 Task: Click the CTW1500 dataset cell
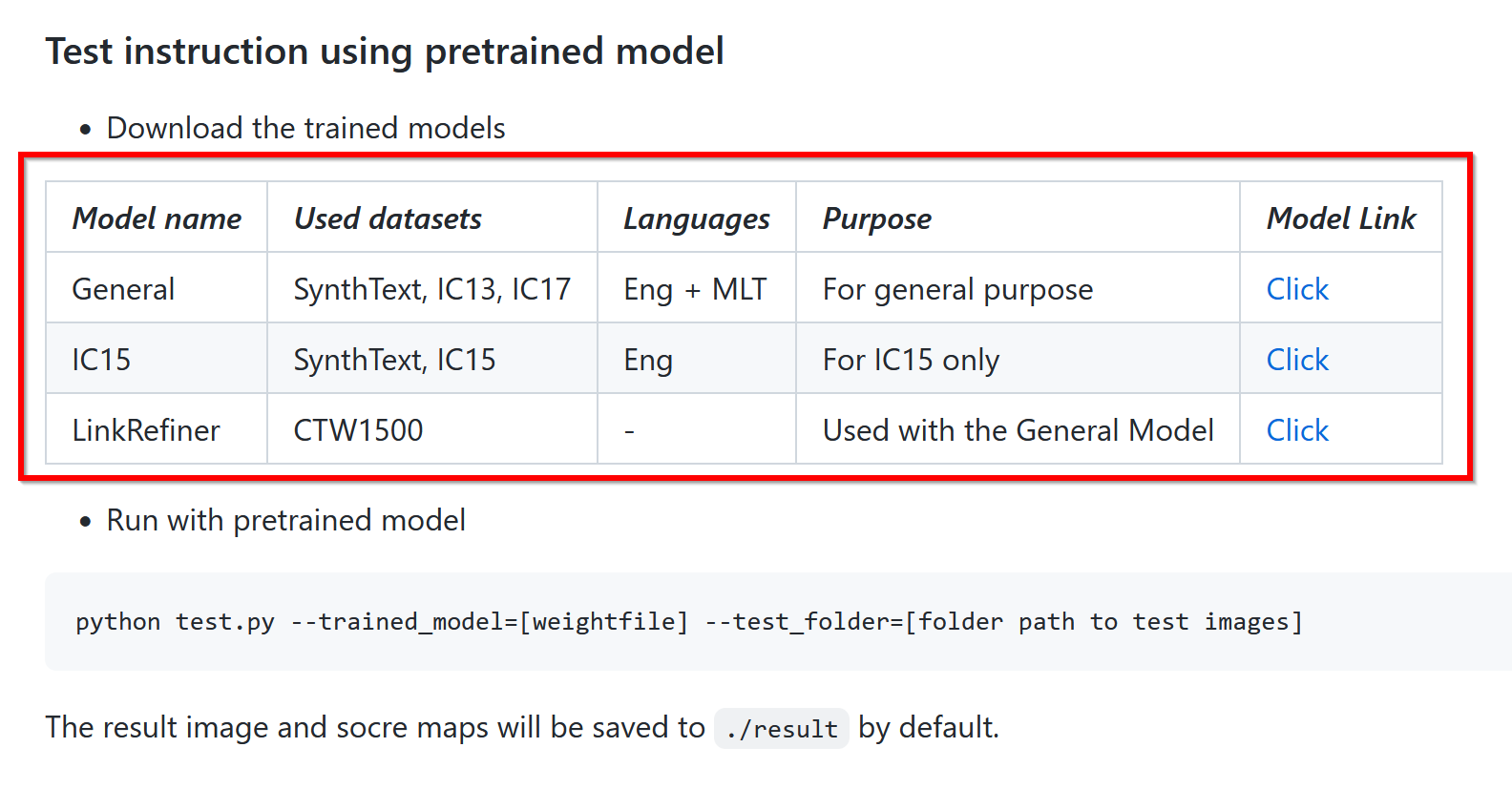pyautogui.click(x=358, y=430)
